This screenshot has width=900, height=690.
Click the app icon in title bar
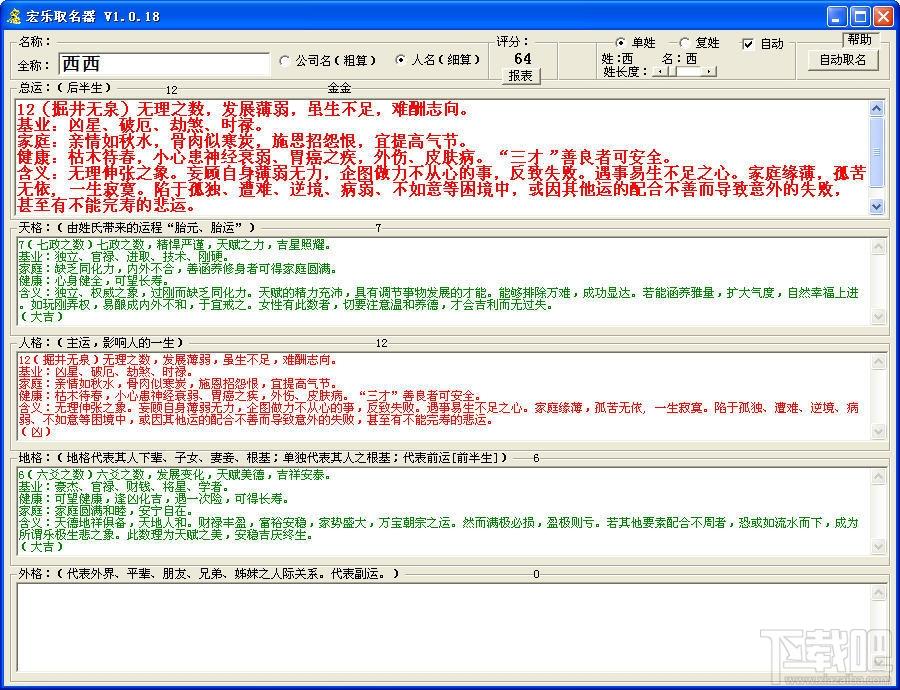coord(13,15)
